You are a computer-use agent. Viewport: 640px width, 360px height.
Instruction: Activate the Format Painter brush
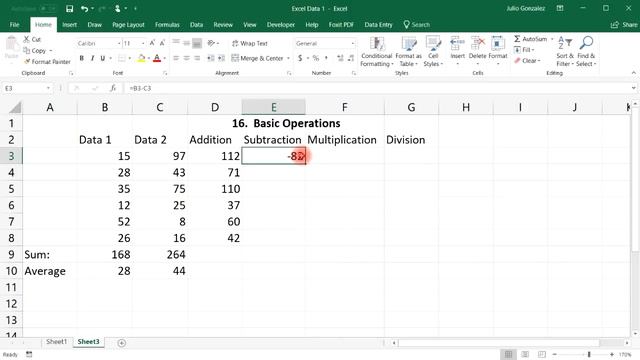pos(47,62)
